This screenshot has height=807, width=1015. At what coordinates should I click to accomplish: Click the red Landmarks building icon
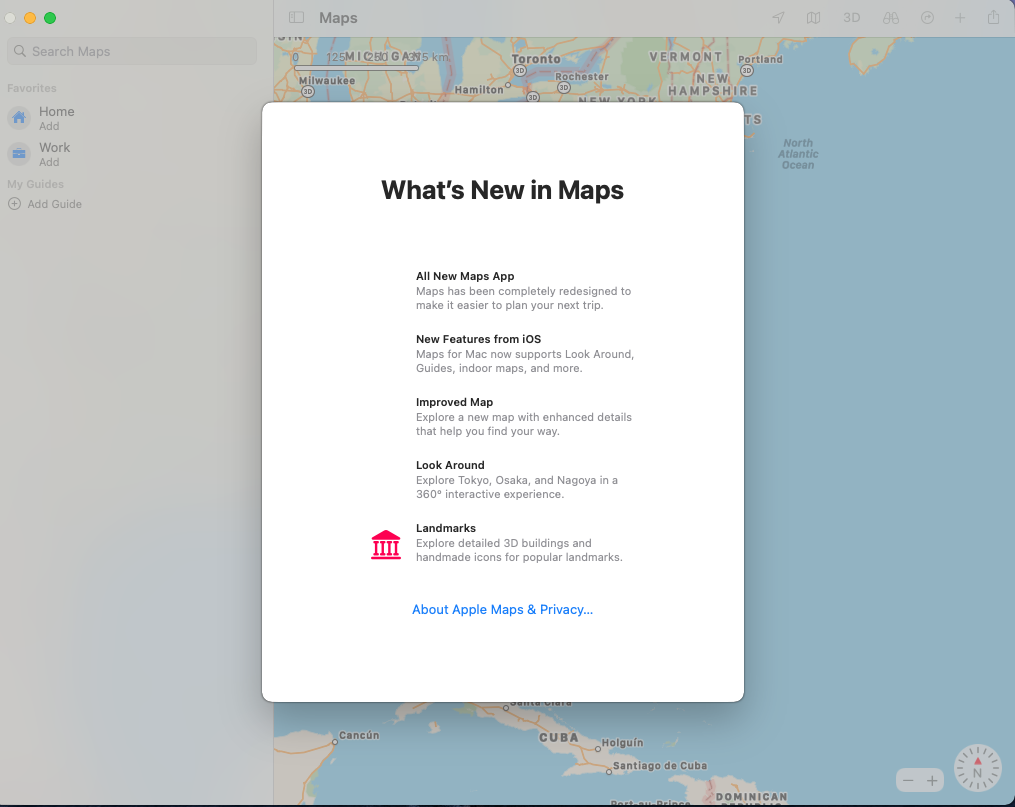[x=386, y=544]
